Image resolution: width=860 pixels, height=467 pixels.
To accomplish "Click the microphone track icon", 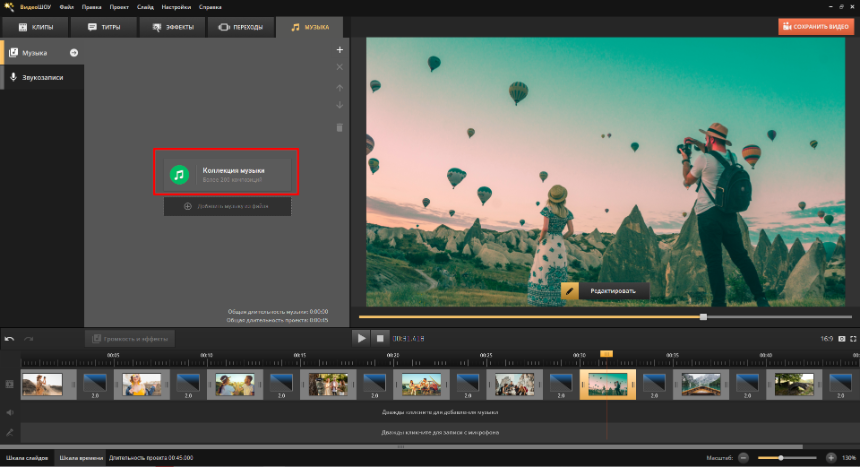I will pos(9,432).
